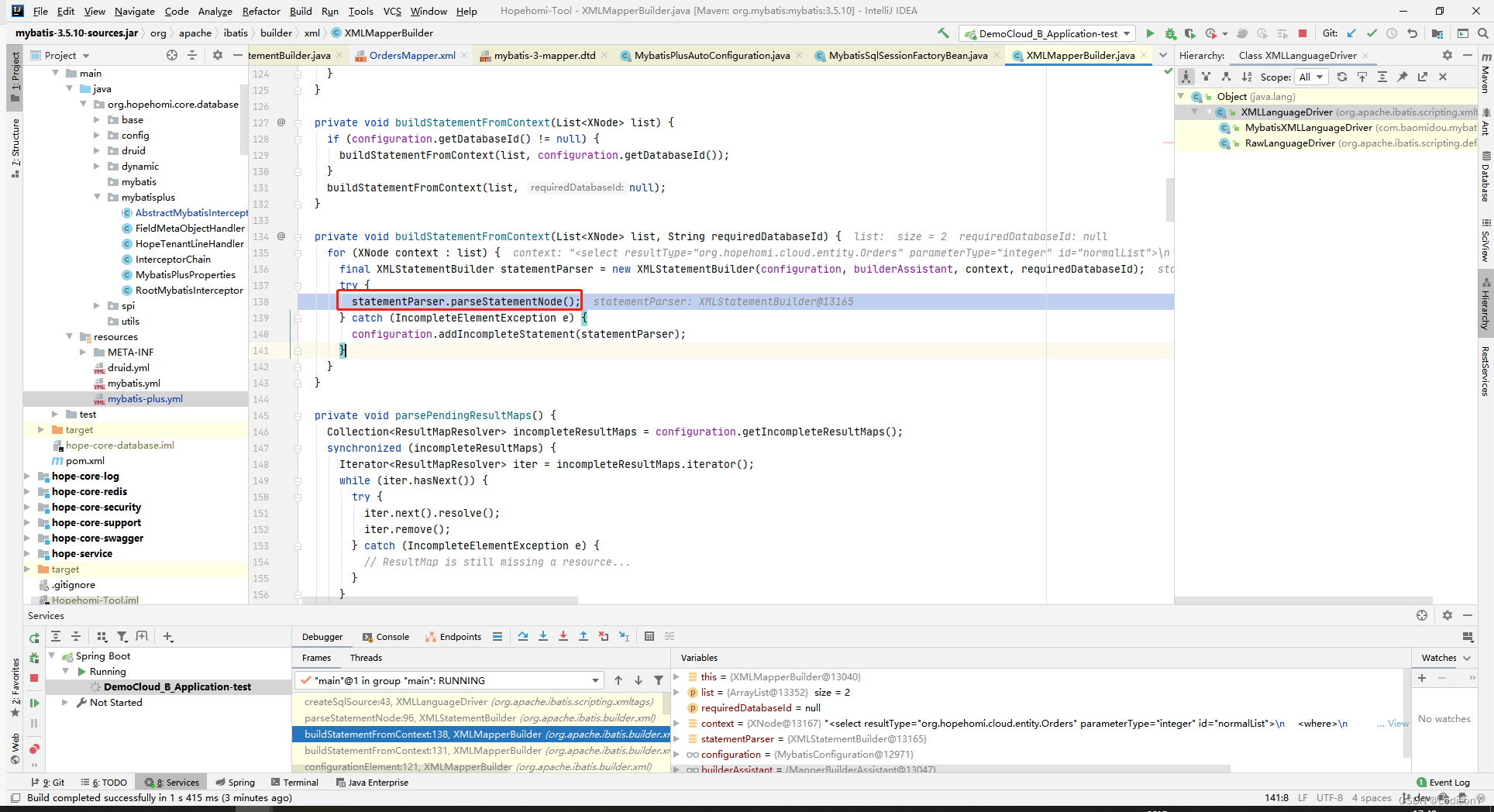Screen dimensions: 1494x812
Task: Select the mybatis-plus.yml file
Action: 145,399
